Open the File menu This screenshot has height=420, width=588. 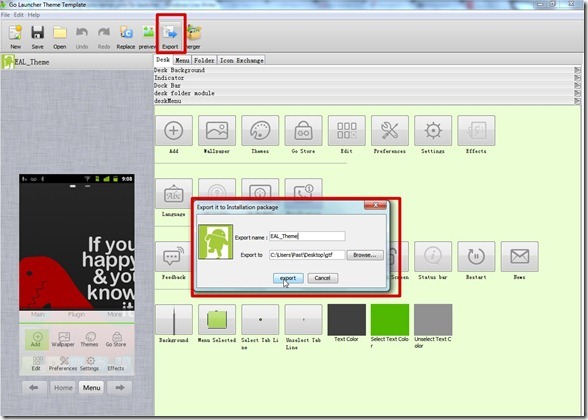5,15
